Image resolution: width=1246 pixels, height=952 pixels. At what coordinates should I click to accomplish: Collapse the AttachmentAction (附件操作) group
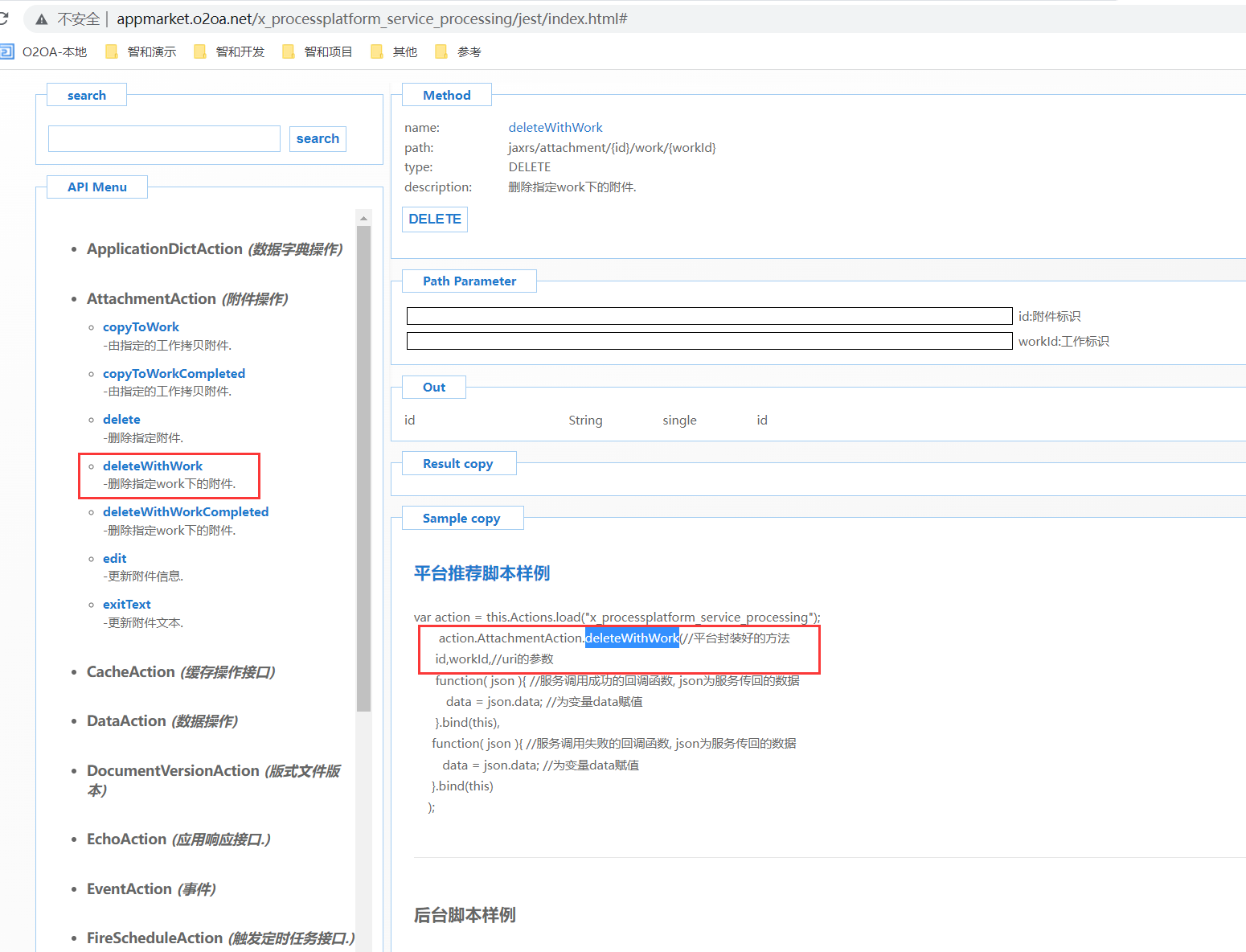tap(187, 299)
